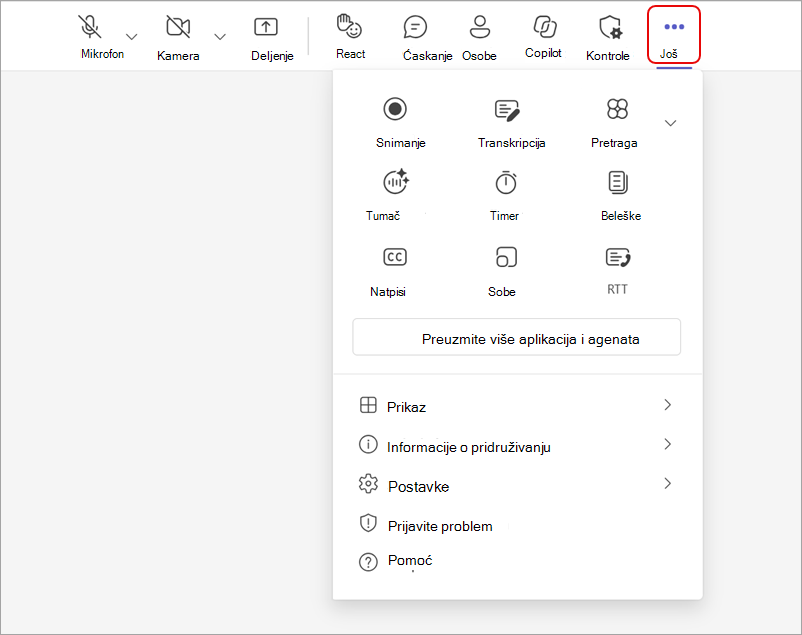Open the Ćaskanje chat icon
Image resolution: width=802 pixels, height=635 pixels.
tap(415, 27)
